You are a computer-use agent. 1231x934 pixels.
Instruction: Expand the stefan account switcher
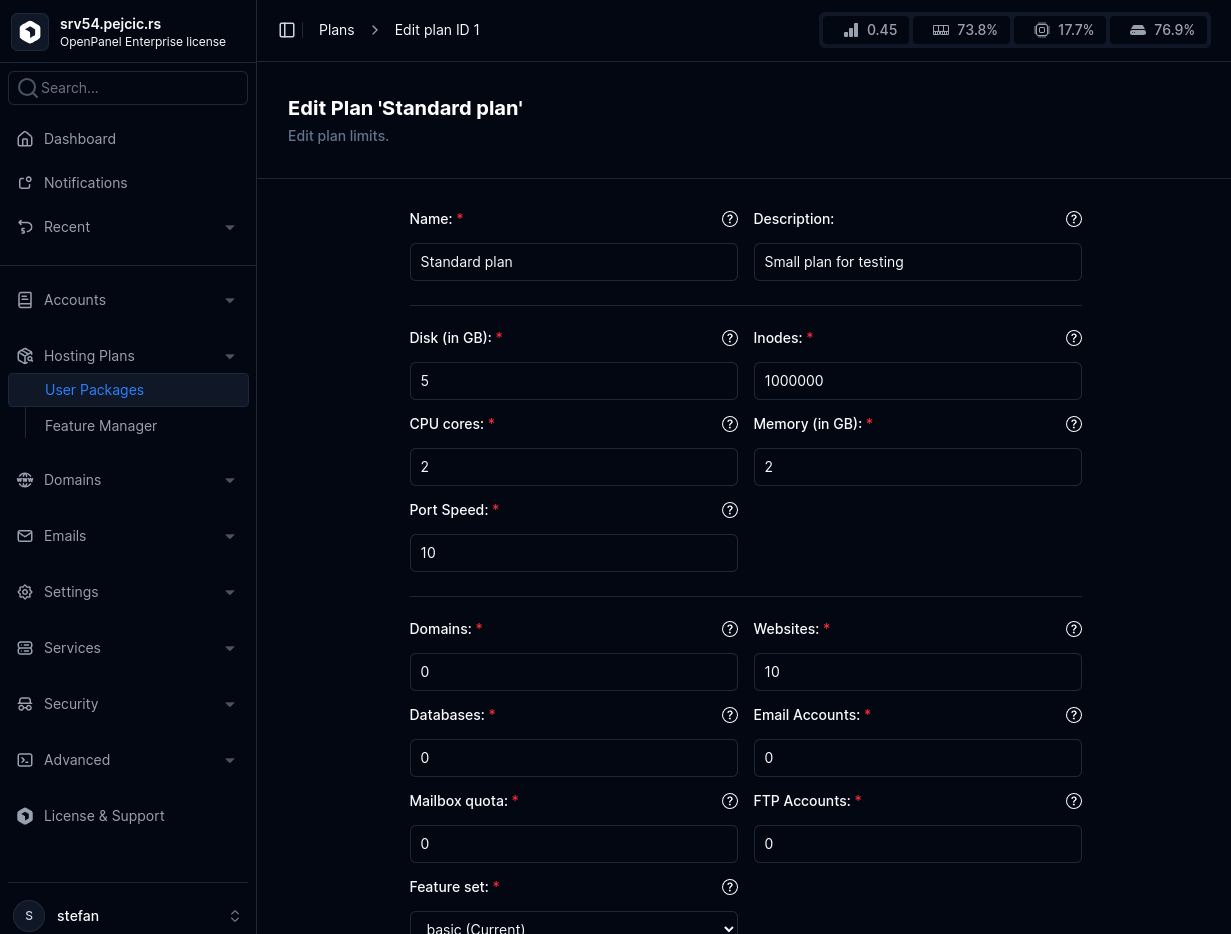click(235, 916)
